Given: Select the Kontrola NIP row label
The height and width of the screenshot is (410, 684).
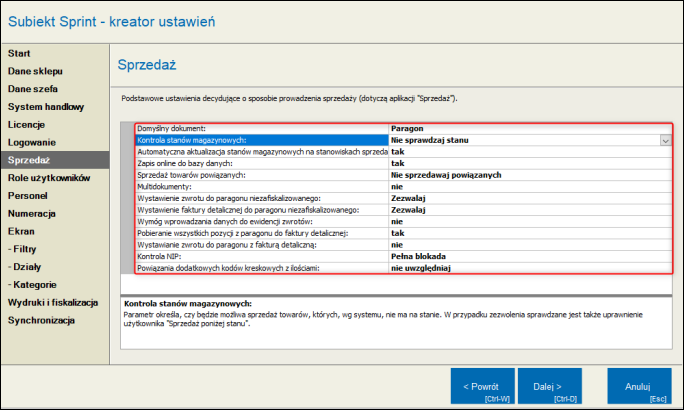Looking at the screenshot, I should [x=262, y=256].
